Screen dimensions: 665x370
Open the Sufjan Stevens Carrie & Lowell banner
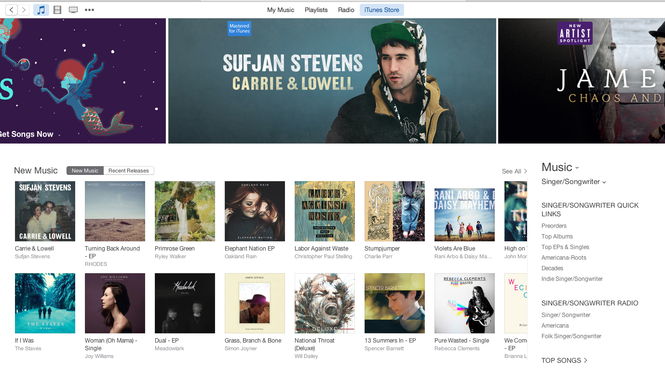click(x=332, y=81)
